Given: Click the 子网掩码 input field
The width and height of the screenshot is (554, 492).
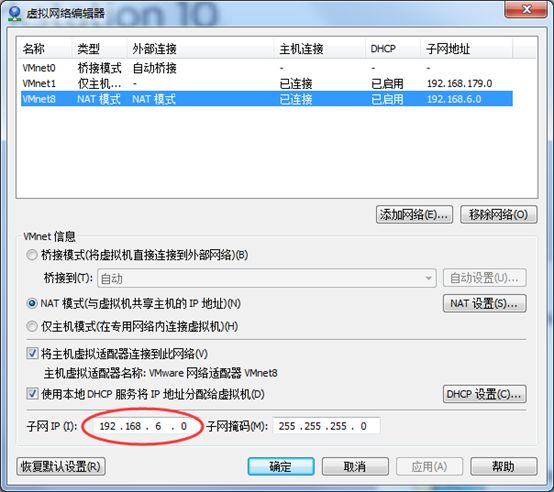Looking at the screenshot, I should (x=326, y=426).
